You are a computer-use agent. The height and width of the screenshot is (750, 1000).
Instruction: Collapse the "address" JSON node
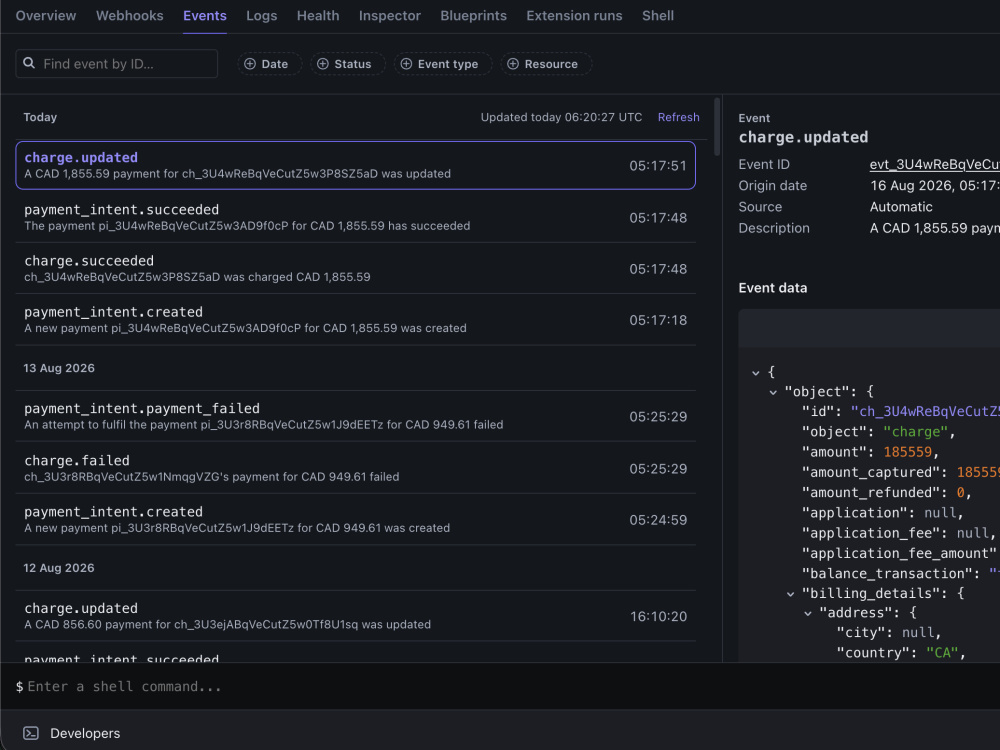808,614
